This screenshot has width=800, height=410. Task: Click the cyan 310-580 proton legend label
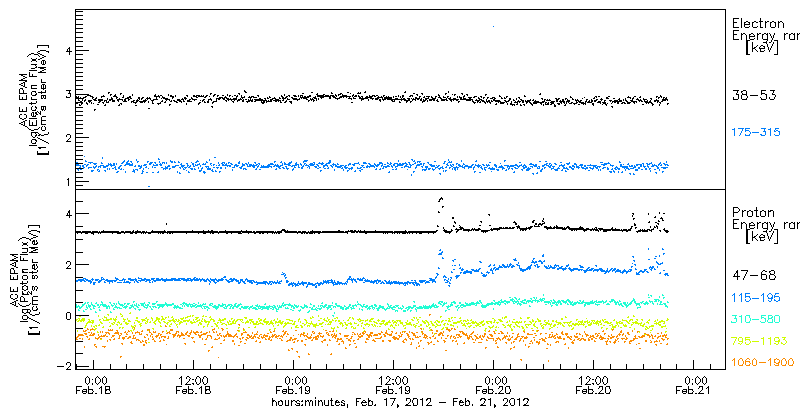pos(756,319)
